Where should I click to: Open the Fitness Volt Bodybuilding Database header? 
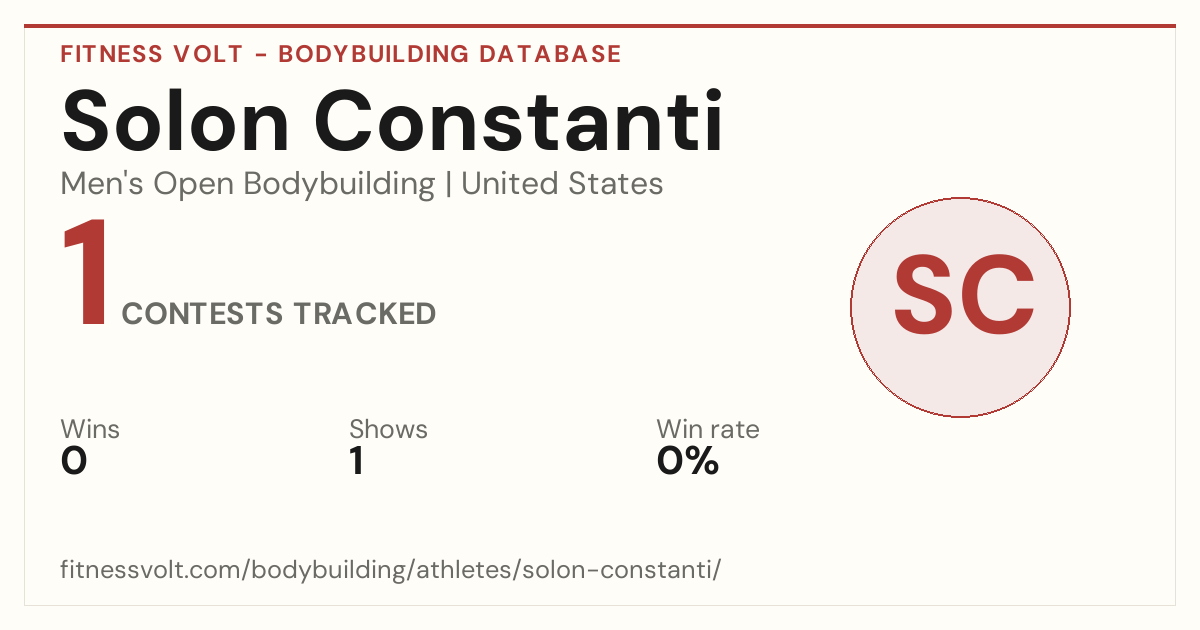click(x=341, y=54)
